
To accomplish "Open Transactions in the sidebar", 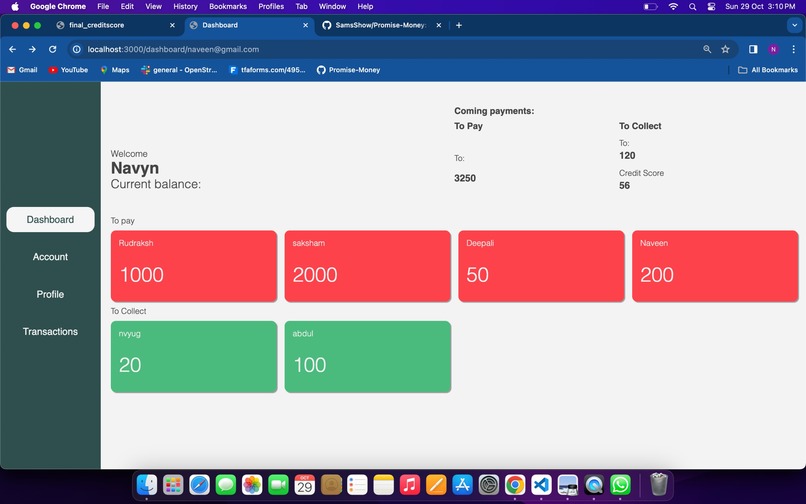I will click(50, 332).
